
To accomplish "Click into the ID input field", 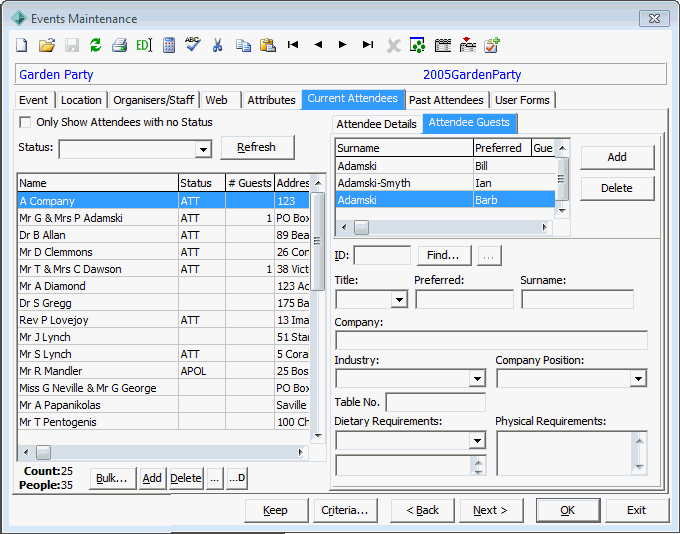I will pos(382,255).
